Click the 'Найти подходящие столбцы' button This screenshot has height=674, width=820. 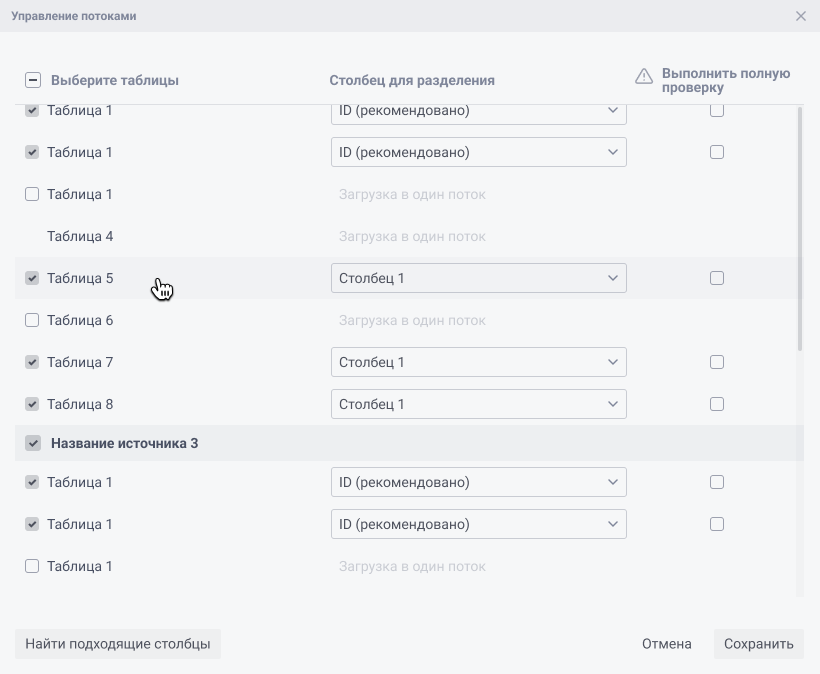(117, 644)
